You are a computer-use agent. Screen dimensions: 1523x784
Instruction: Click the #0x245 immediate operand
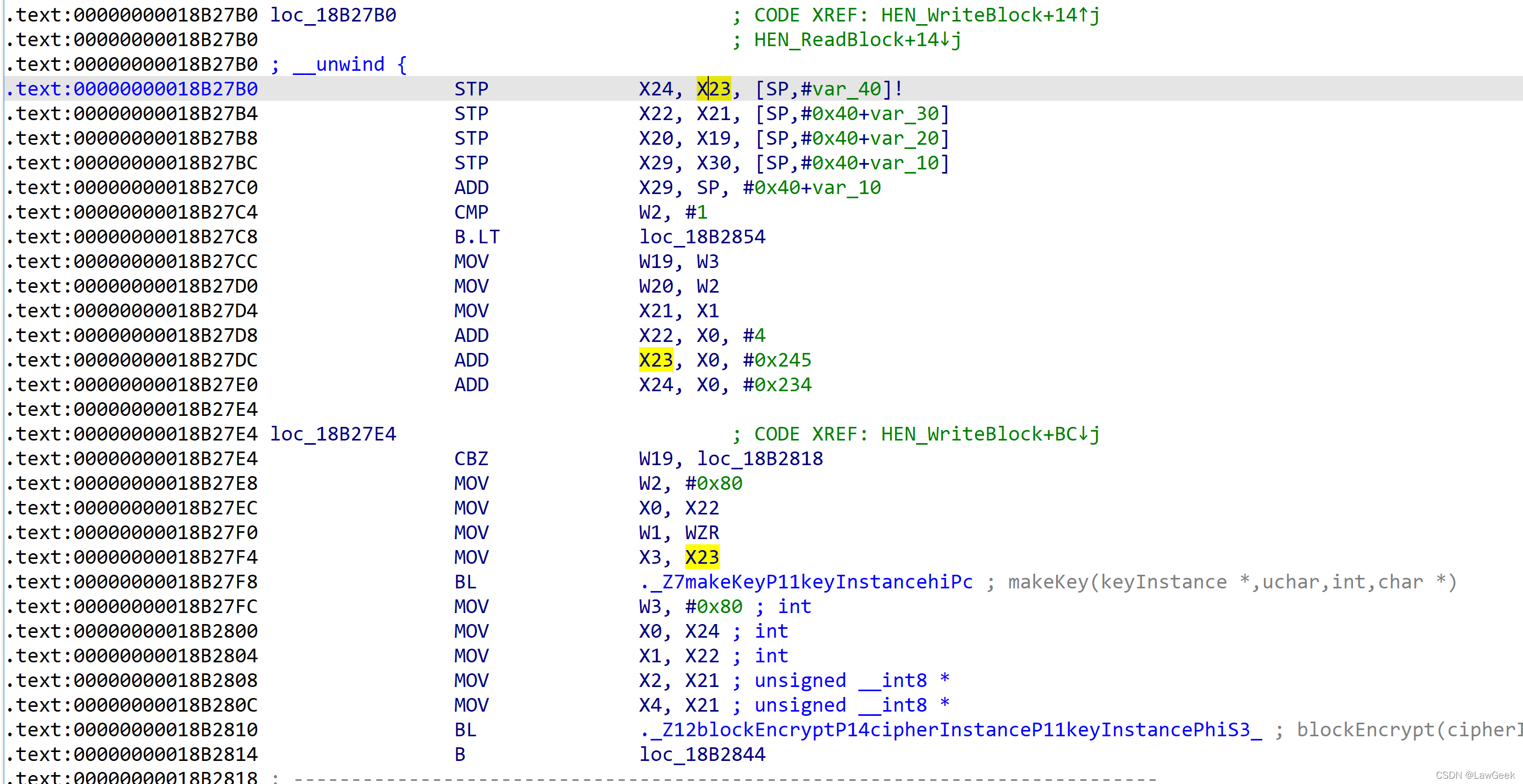tap(776, 360)
